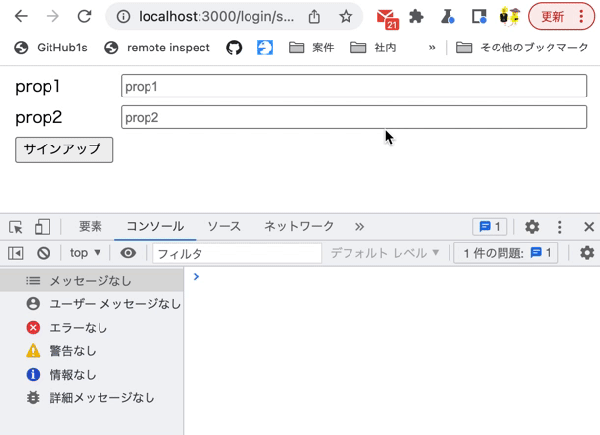This screenshot has height=435, width=600.
Task: Open the Extensions puzzle piece menu
Action: coord(416,16)
